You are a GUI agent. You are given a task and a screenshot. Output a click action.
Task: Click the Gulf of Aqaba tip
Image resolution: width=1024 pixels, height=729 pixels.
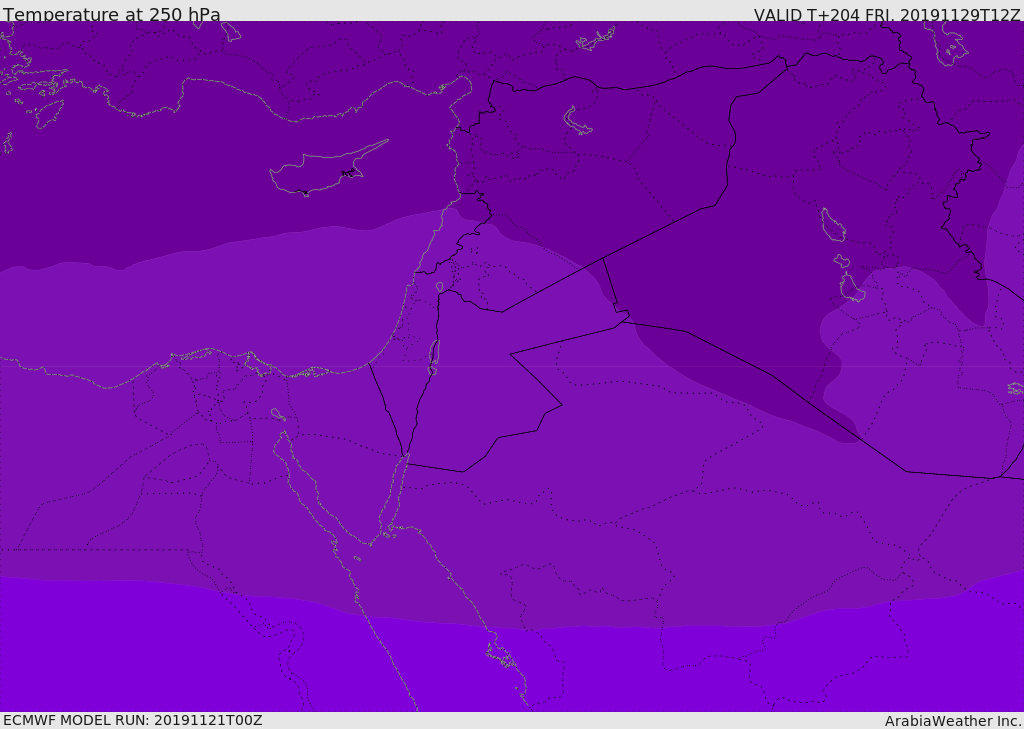(x=406, y=457)
